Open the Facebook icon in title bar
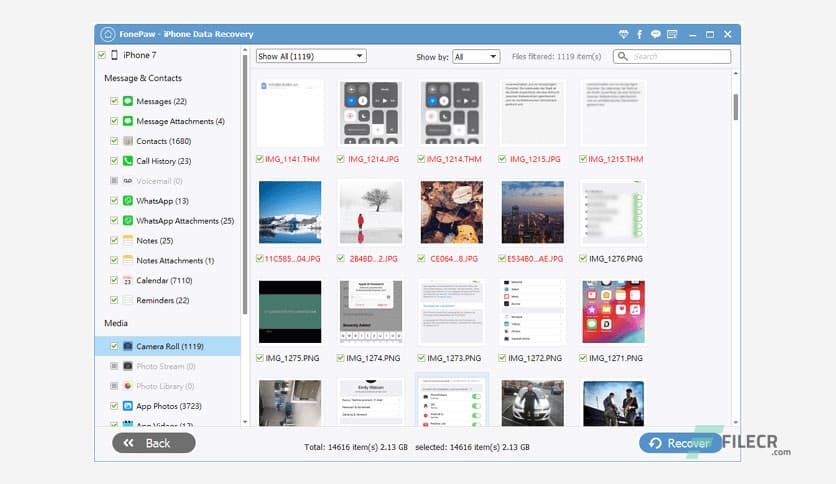 pyautogui.click(x=639, y=34)
